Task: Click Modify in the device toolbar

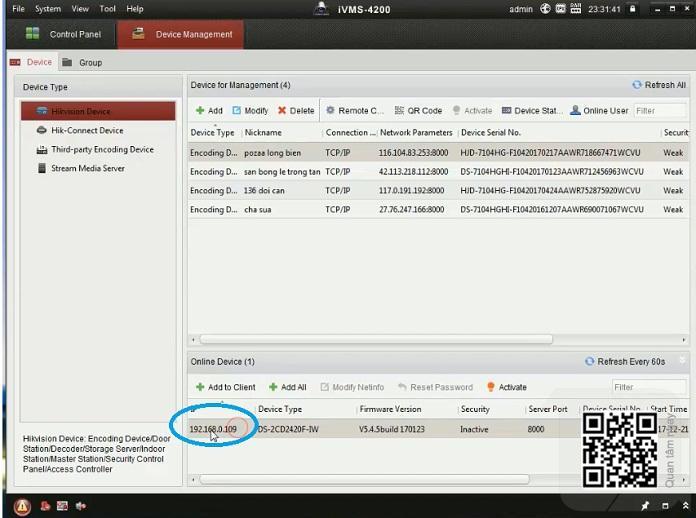Action: click(250, 111)
